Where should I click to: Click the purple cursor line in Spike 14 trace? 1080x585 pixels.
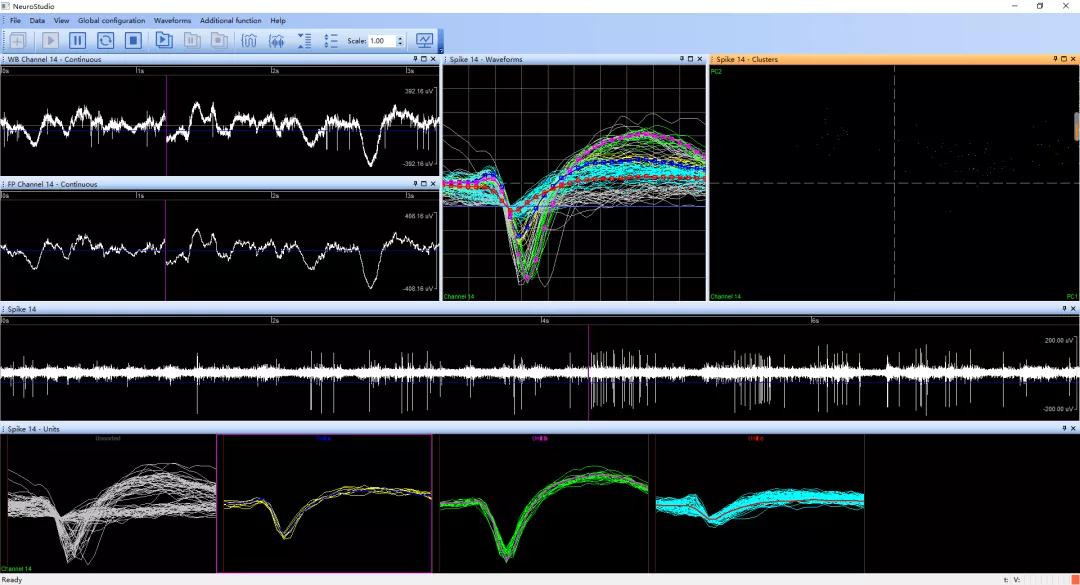[589, 372]
